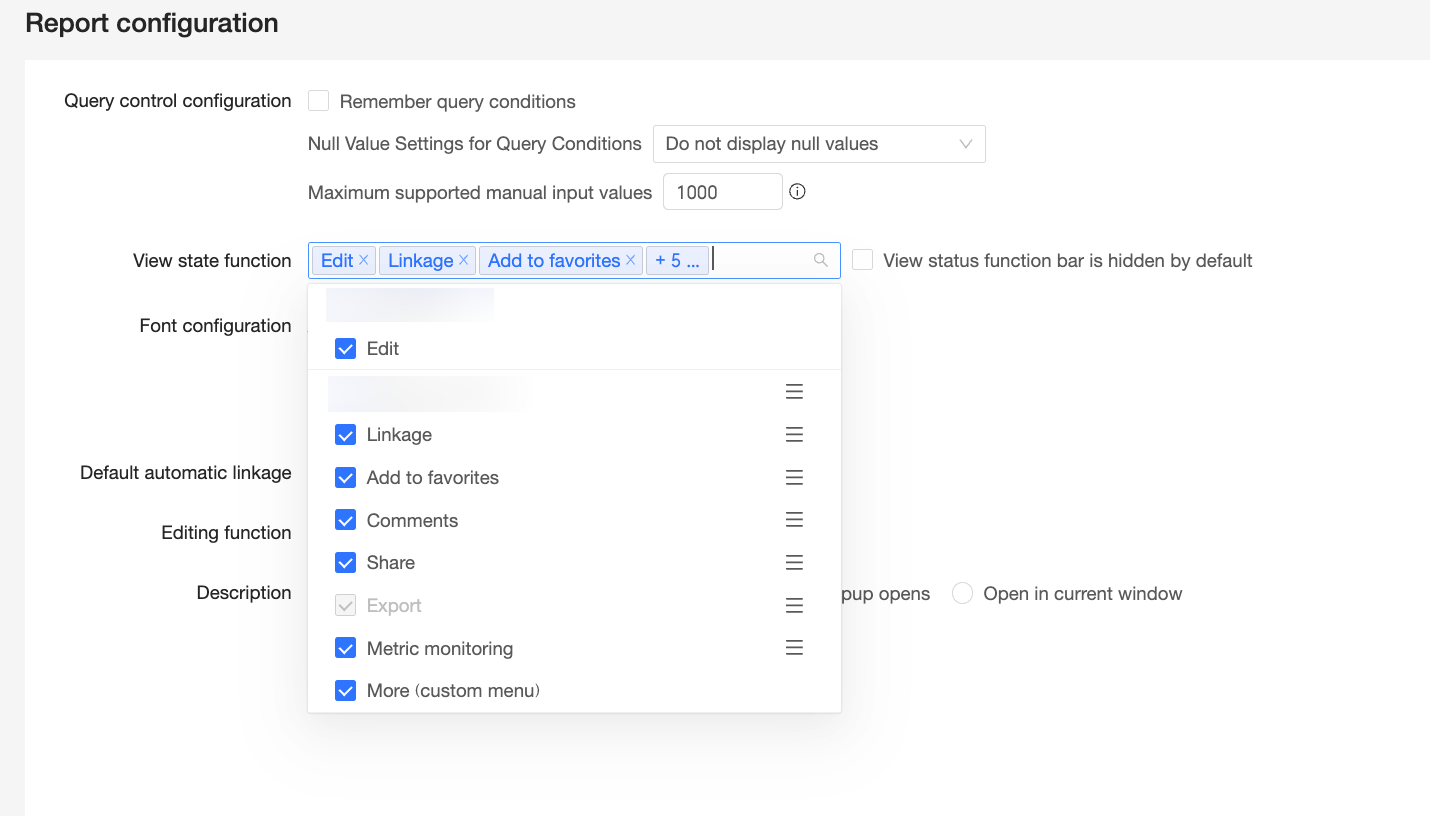The image size is (1430, 816).
Task: Click the search magnifier in View state function
Action: pyautogui.click(x=821, y=260)
